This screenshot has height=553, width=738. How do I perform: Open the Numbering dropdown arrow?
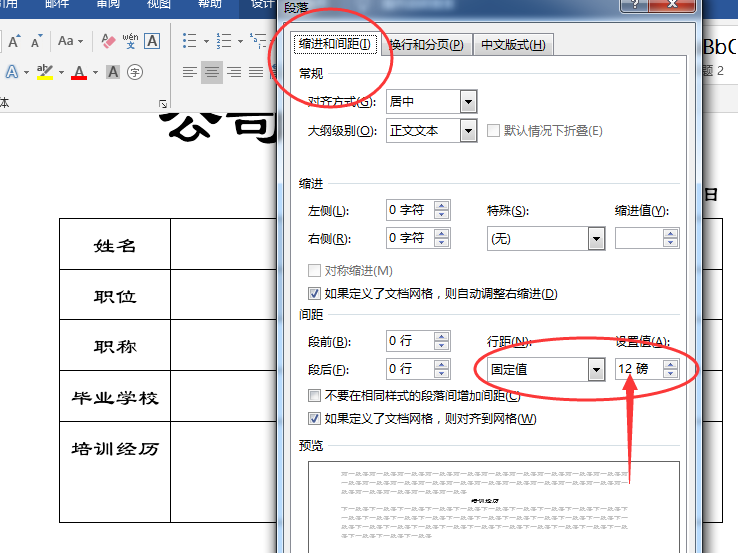tap(241, 41)
